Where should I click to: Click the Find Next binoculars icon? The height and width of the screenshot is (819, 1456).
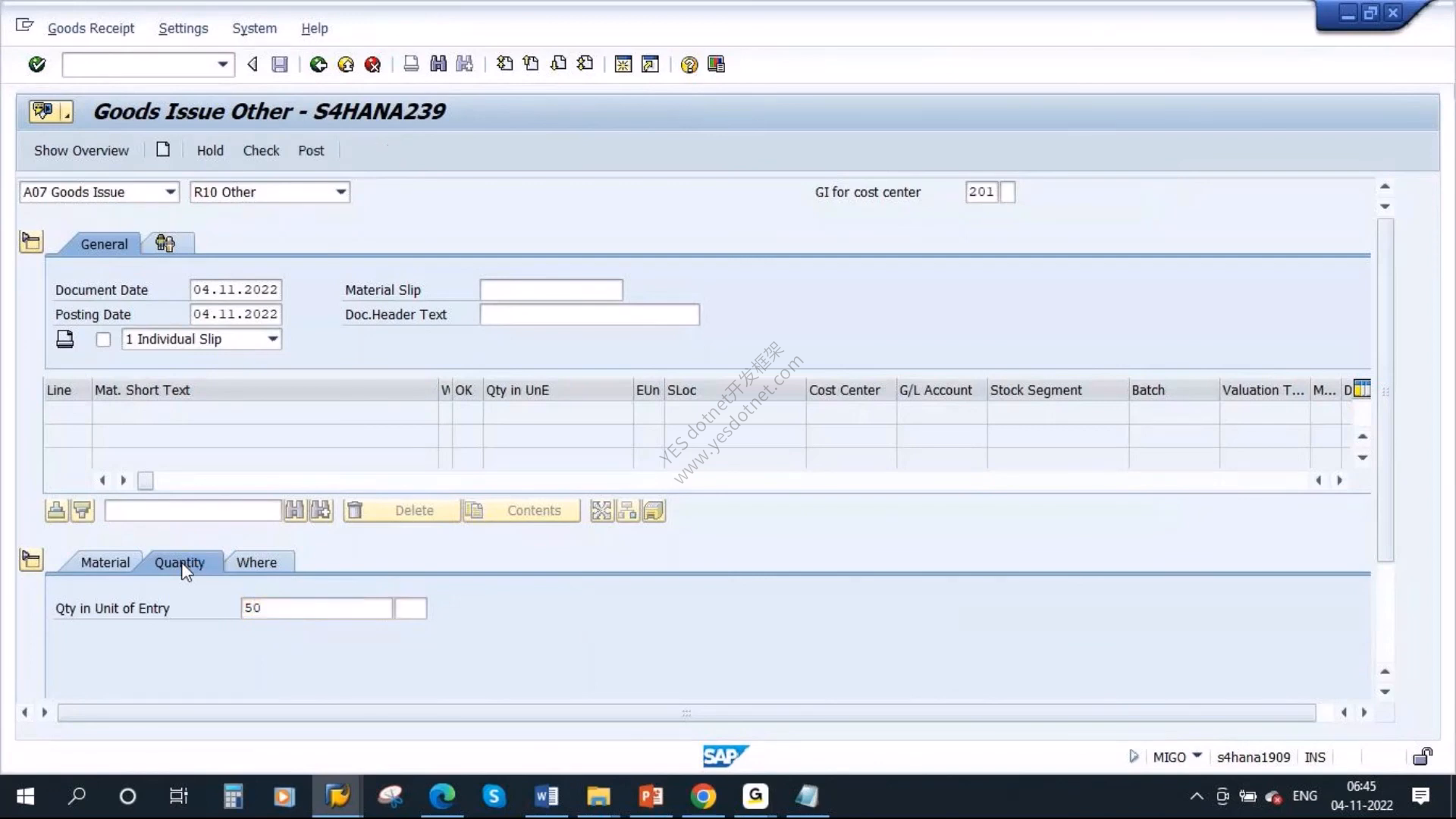coord(465,64)
